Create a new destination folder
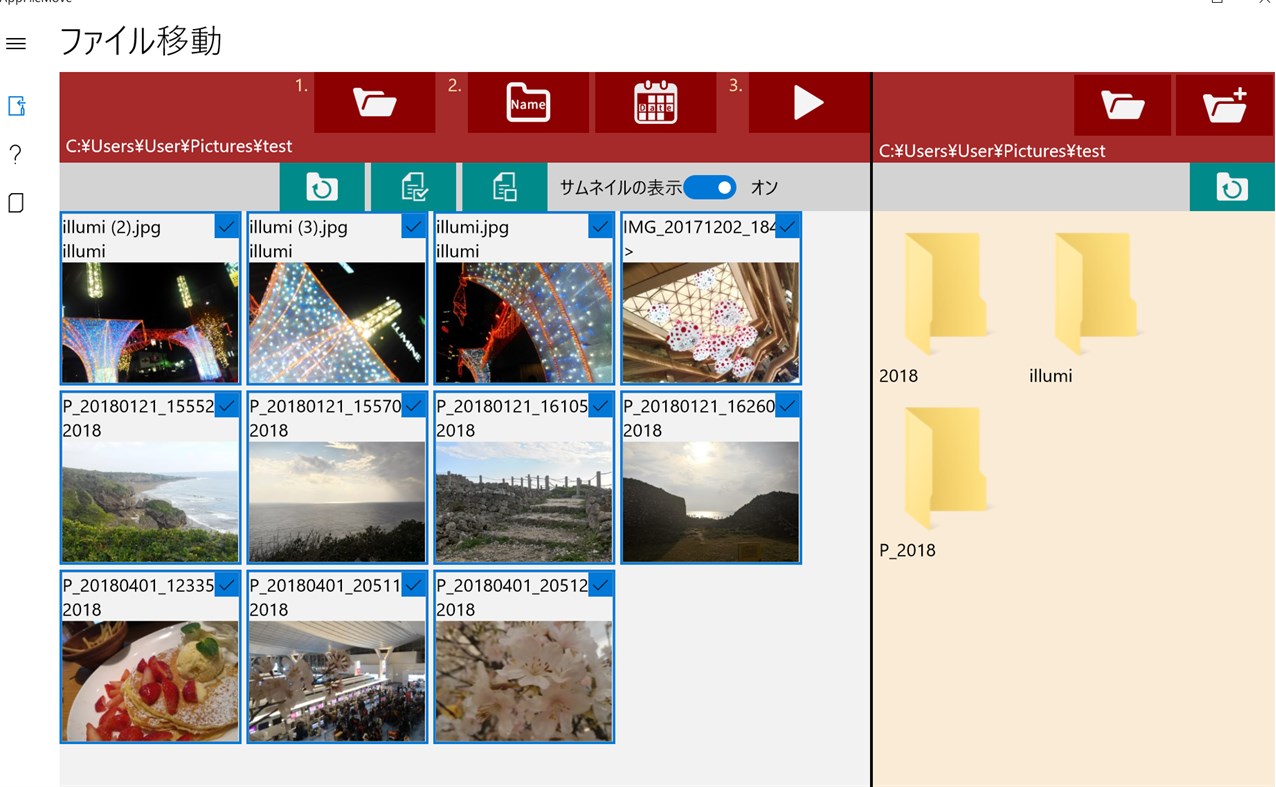The image size is (1276, 787). coord(1224,104)
